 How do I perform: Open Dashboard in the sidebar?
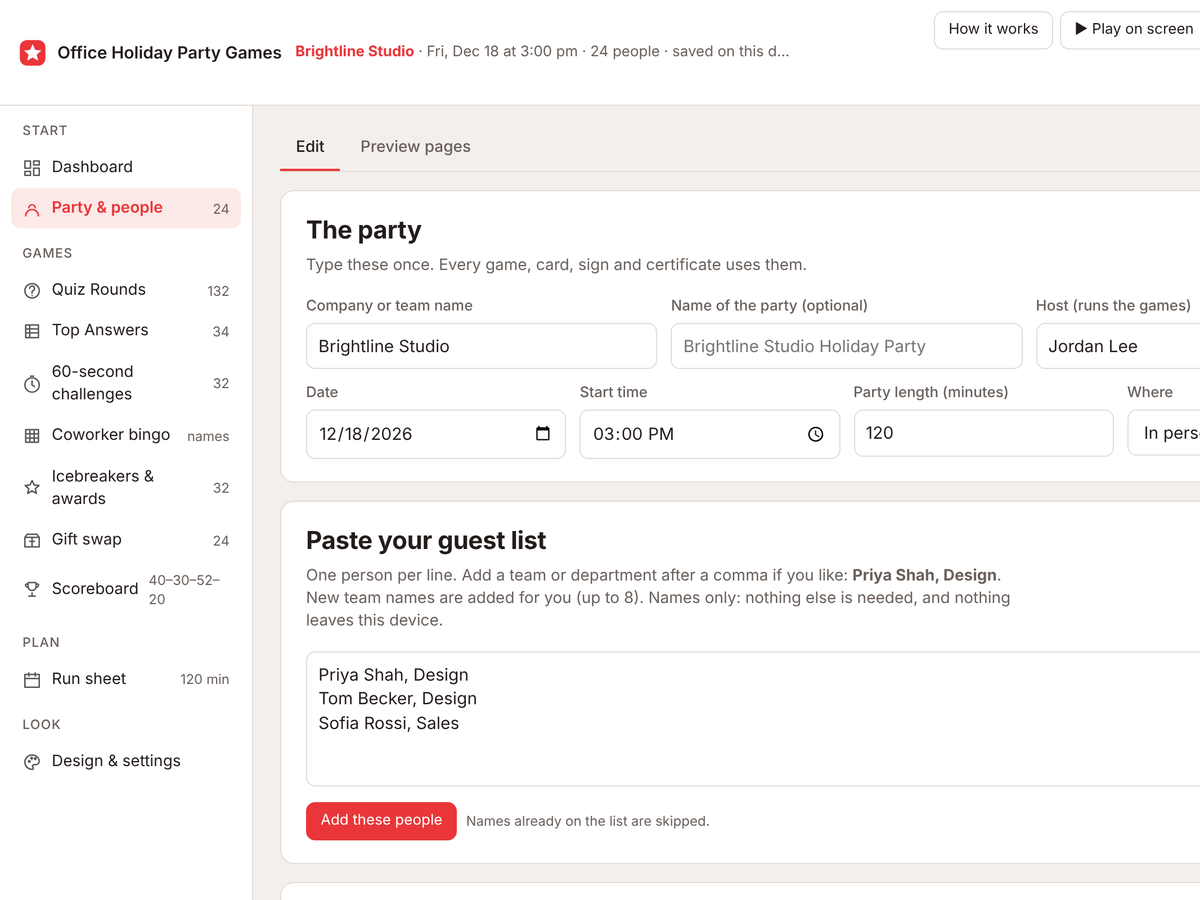tap(126, 167)
